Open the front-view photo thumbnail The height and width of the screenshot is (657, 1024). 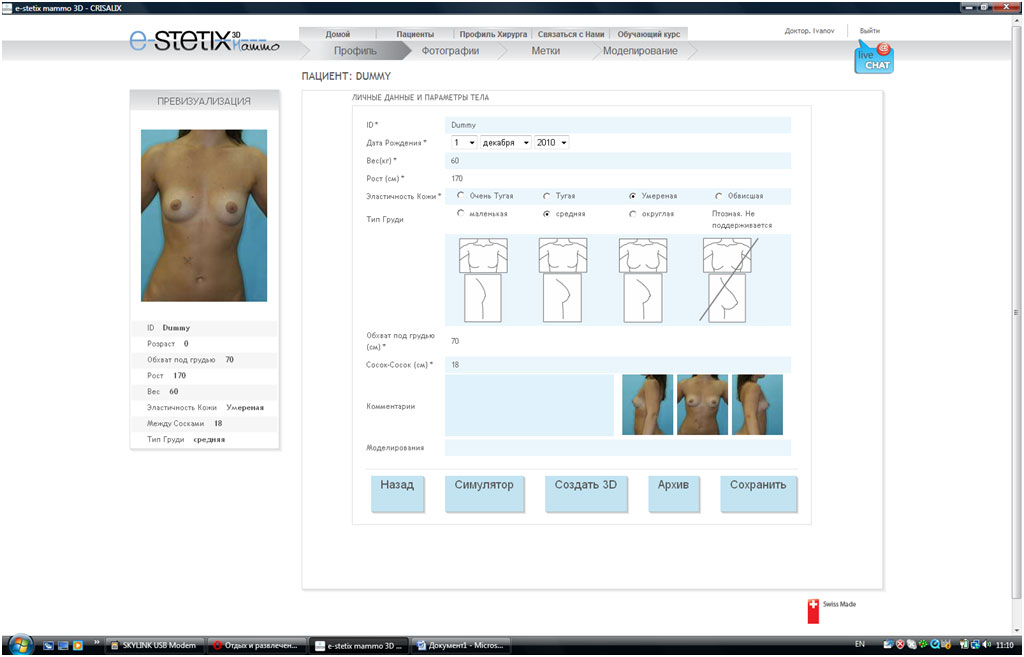tap(702, 404)
